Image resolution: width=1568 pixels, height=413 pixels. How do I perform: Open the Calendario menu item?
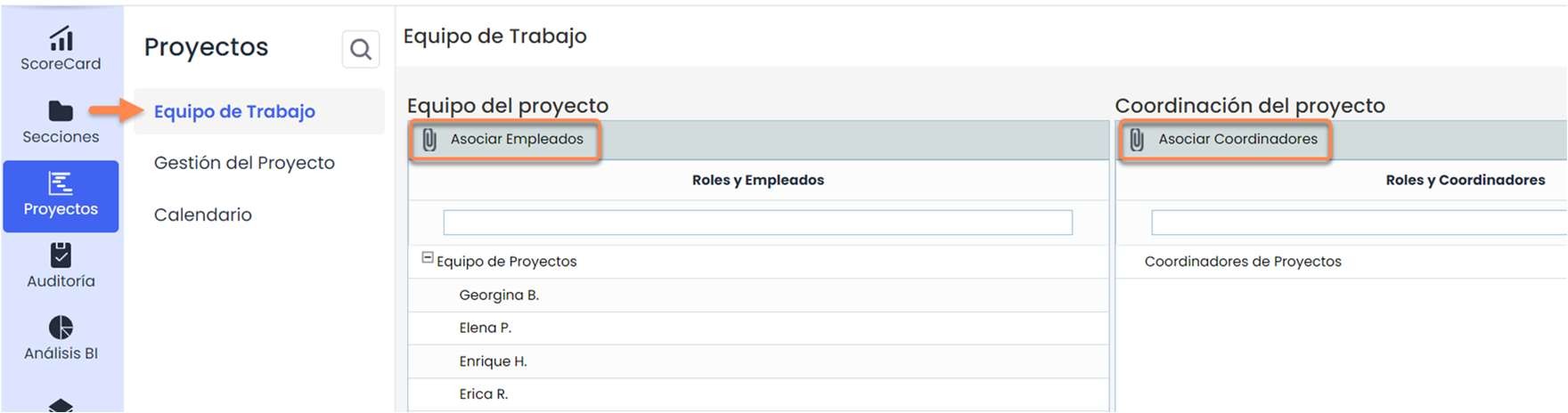(x=203, y=215)
